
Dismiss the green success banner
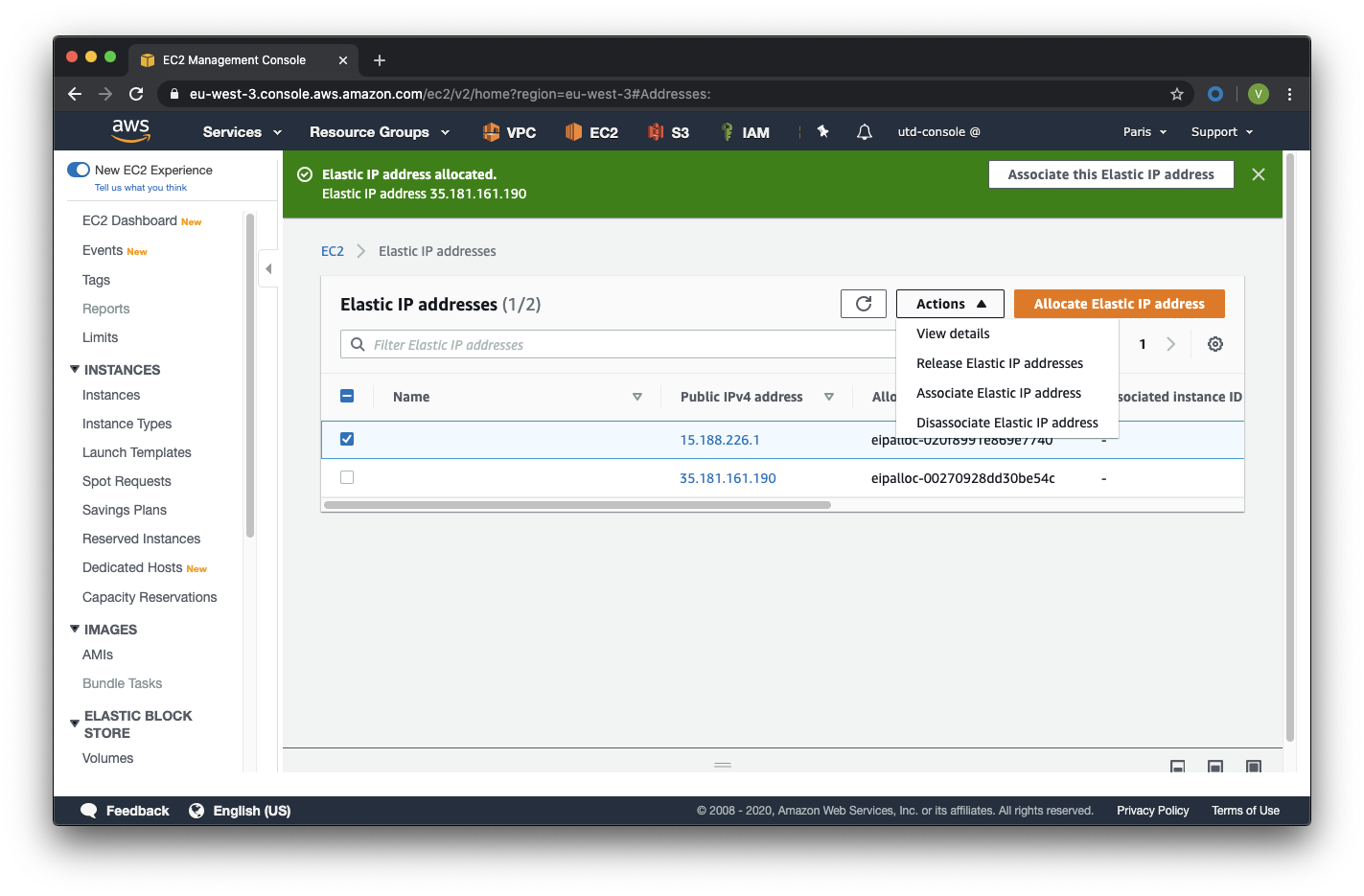pos(1259,174)
